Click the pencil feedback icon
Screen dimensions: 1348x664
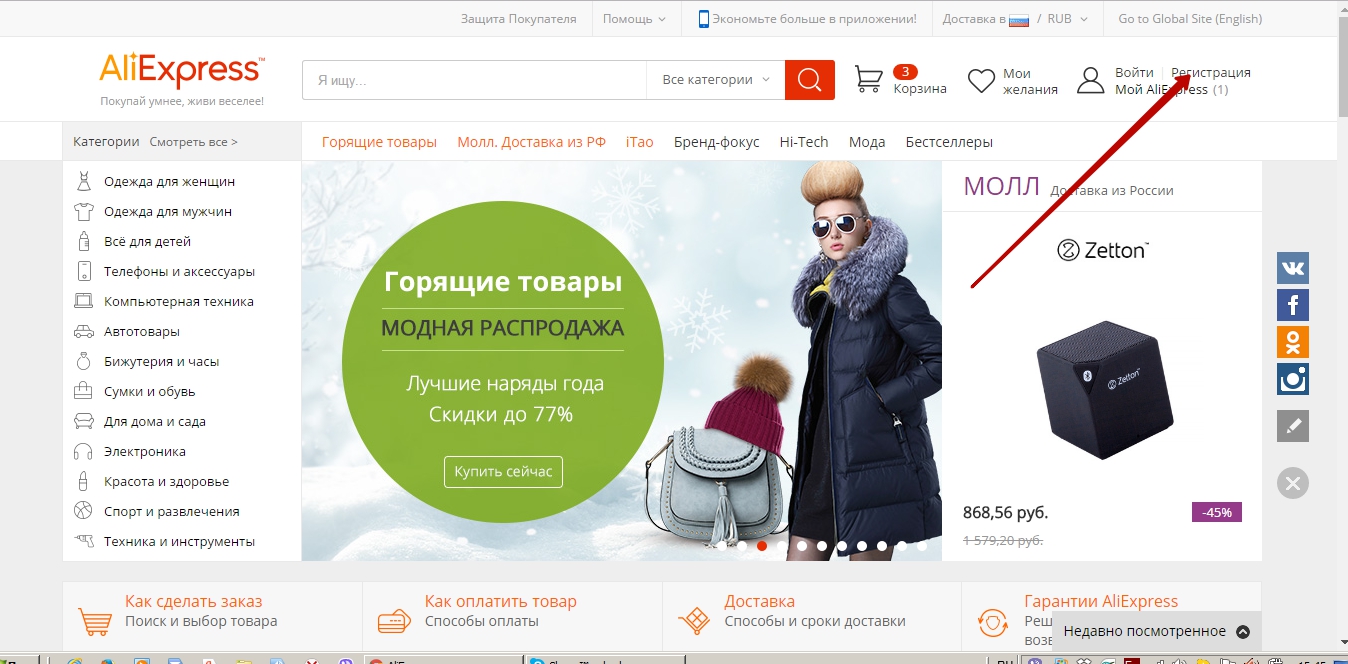[1293, 426]
